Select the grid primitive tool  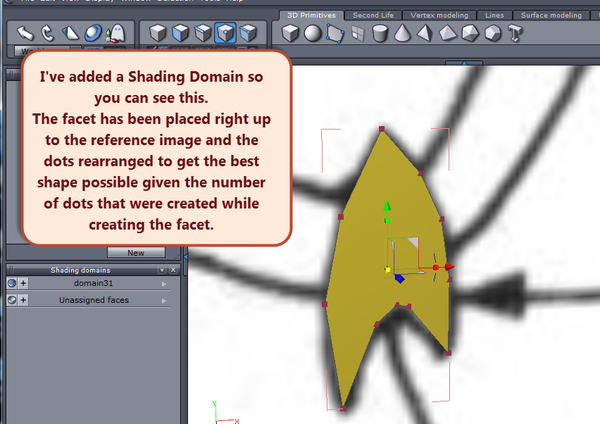pyautogui.click(x=358, y=33)
